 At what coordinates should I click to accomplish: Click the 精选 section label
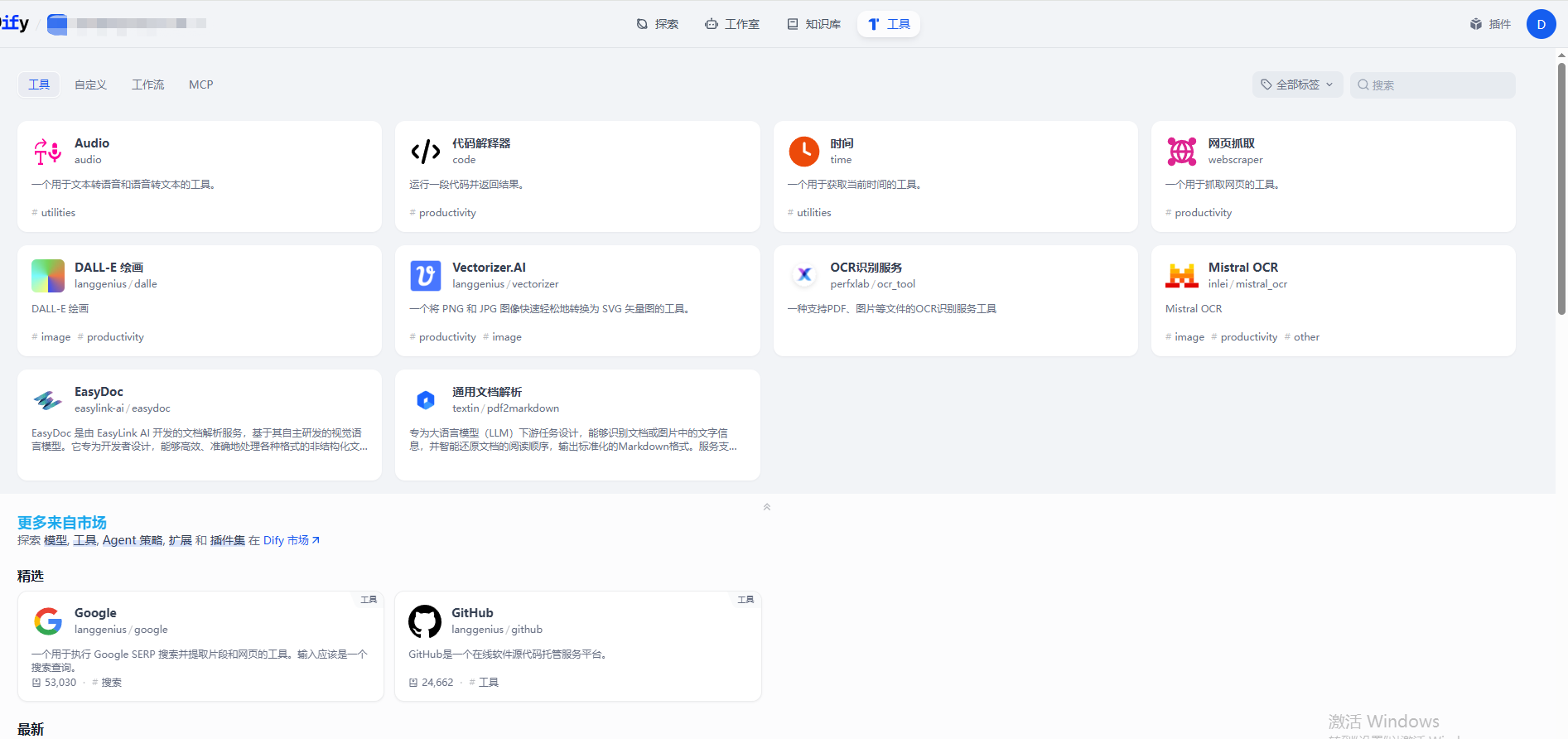tap(31, 576)
